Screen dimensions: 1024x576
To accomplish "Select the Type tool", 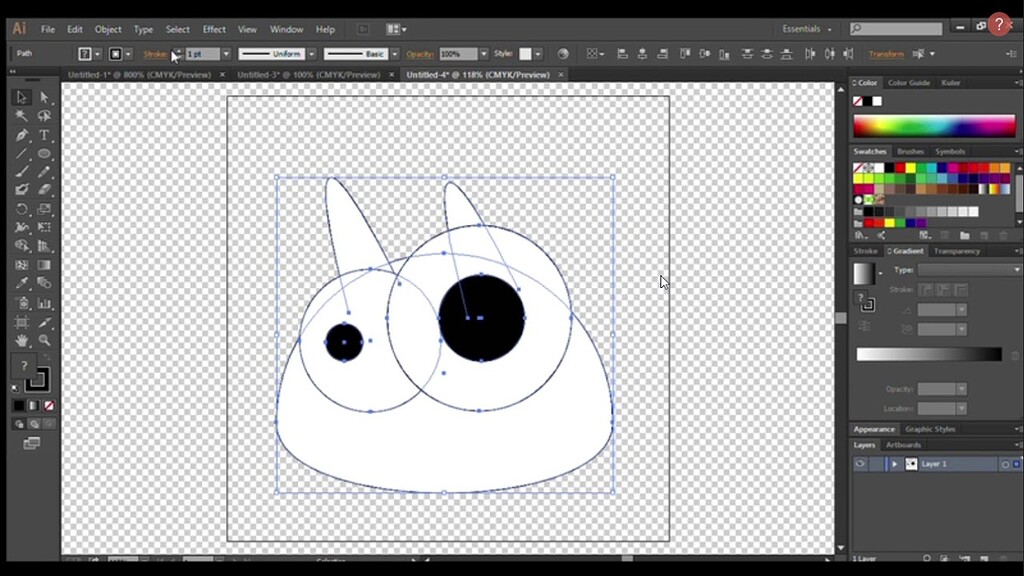I will pos(44,133).
